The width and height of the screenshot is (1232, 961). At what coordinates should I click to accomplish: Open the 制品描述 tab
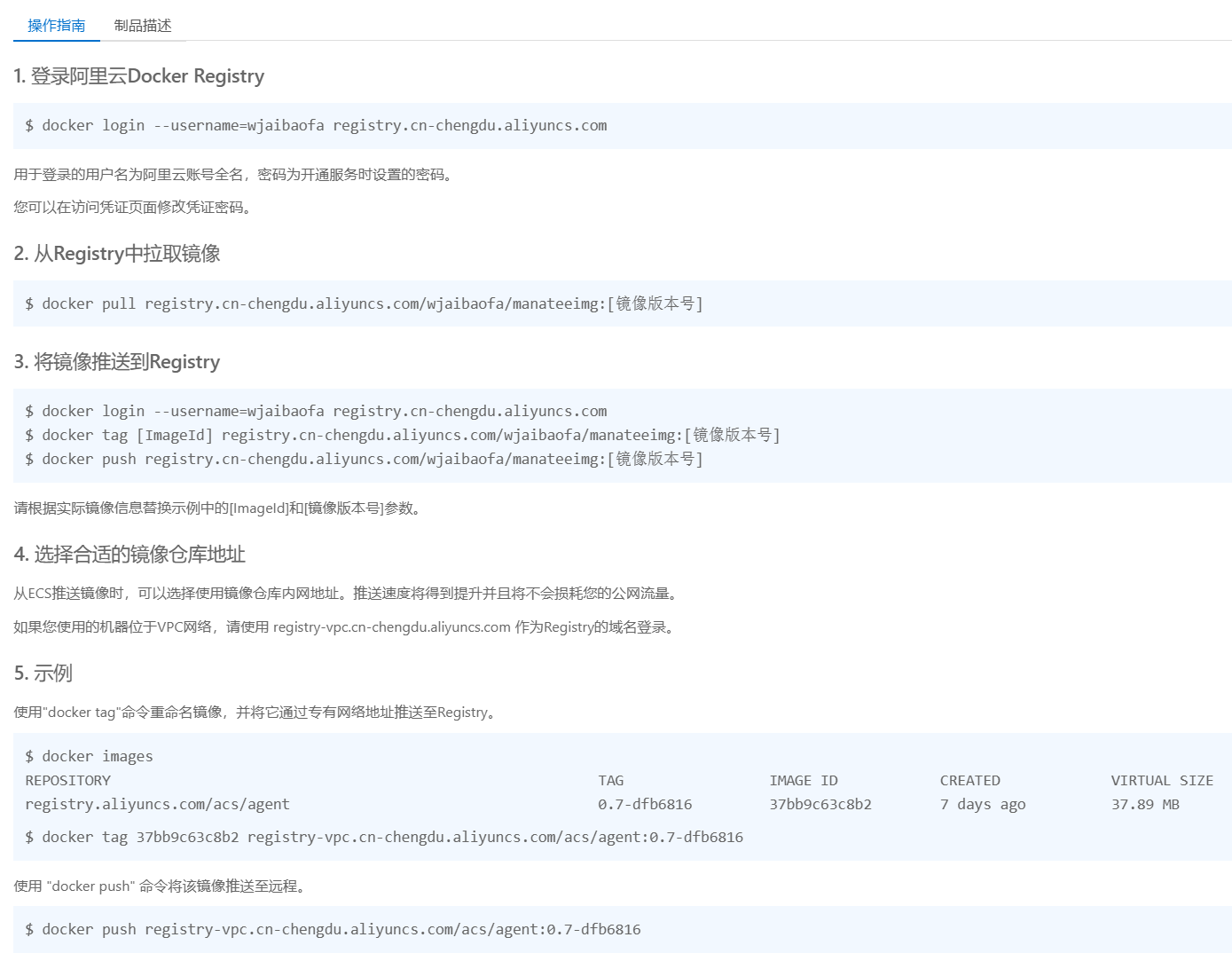pos(143,26)
